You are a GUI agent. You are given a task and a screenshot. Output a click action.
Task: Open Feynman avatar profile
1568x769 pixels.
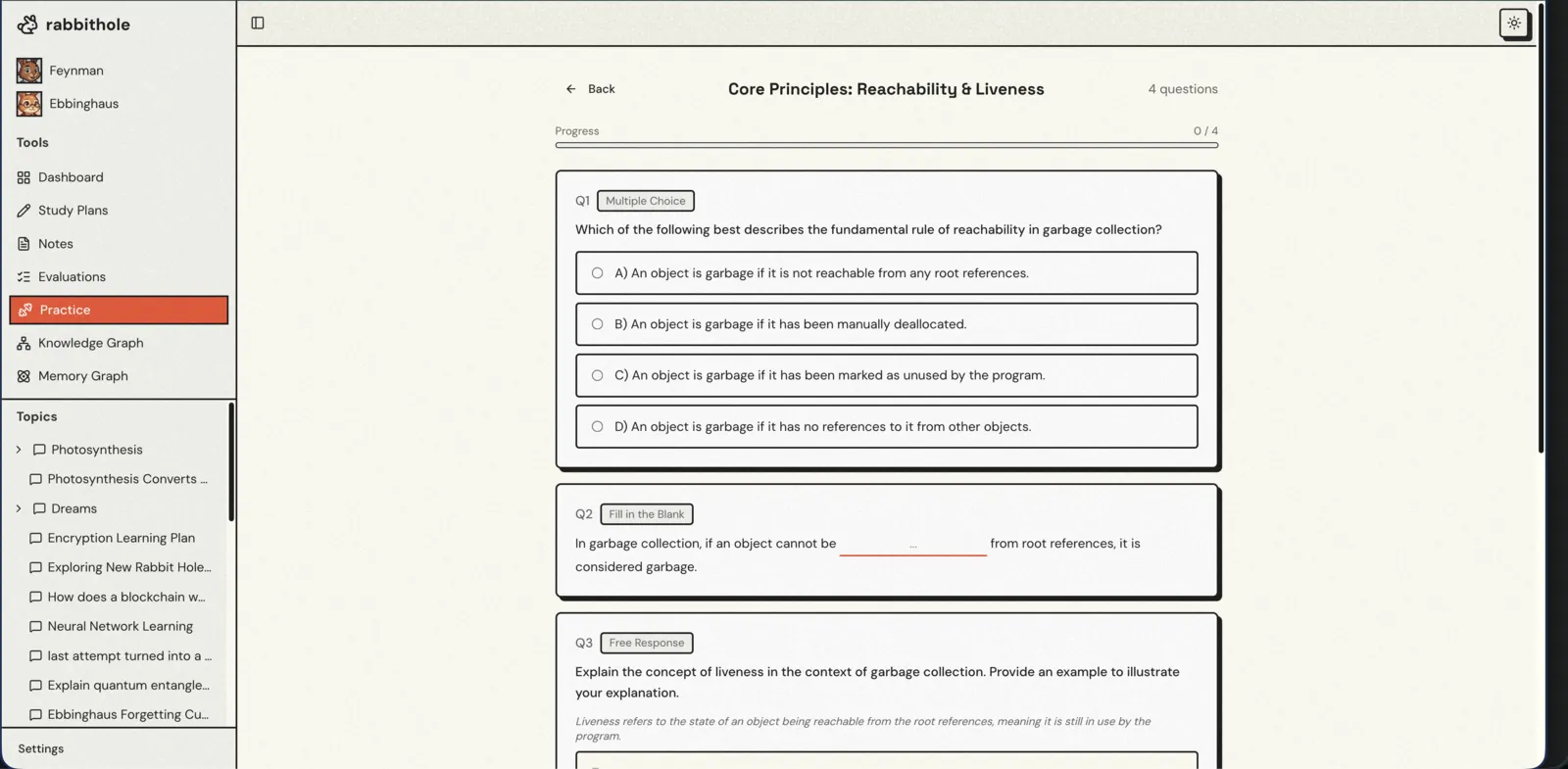(29, 71)
